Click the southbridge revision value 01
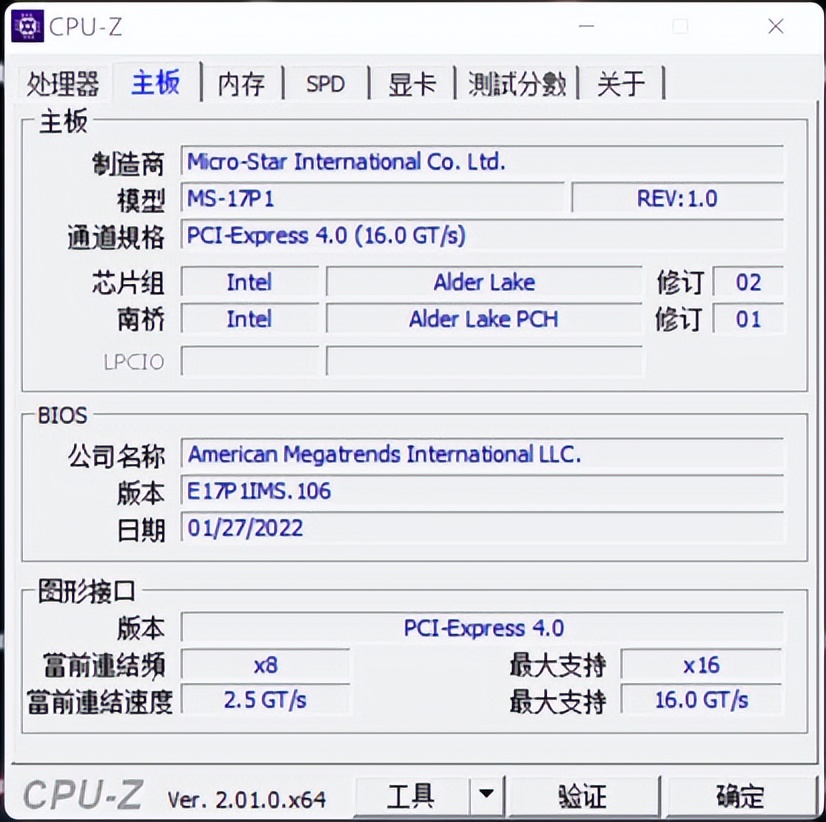Viewport: 826px width, 822px height. pos(748,319)
